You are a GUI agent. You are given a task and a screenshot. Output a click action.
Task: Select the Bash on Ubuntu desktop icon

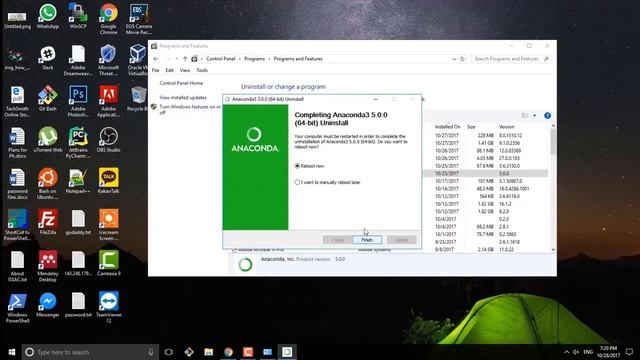[48, 184]
